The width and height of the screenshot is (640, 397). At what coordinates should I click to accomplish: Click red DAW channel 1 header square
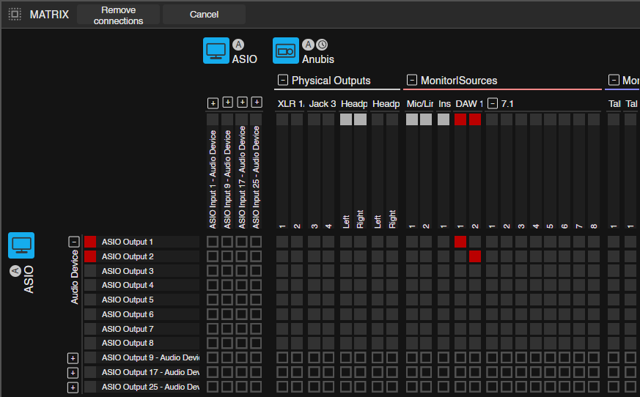460,119
